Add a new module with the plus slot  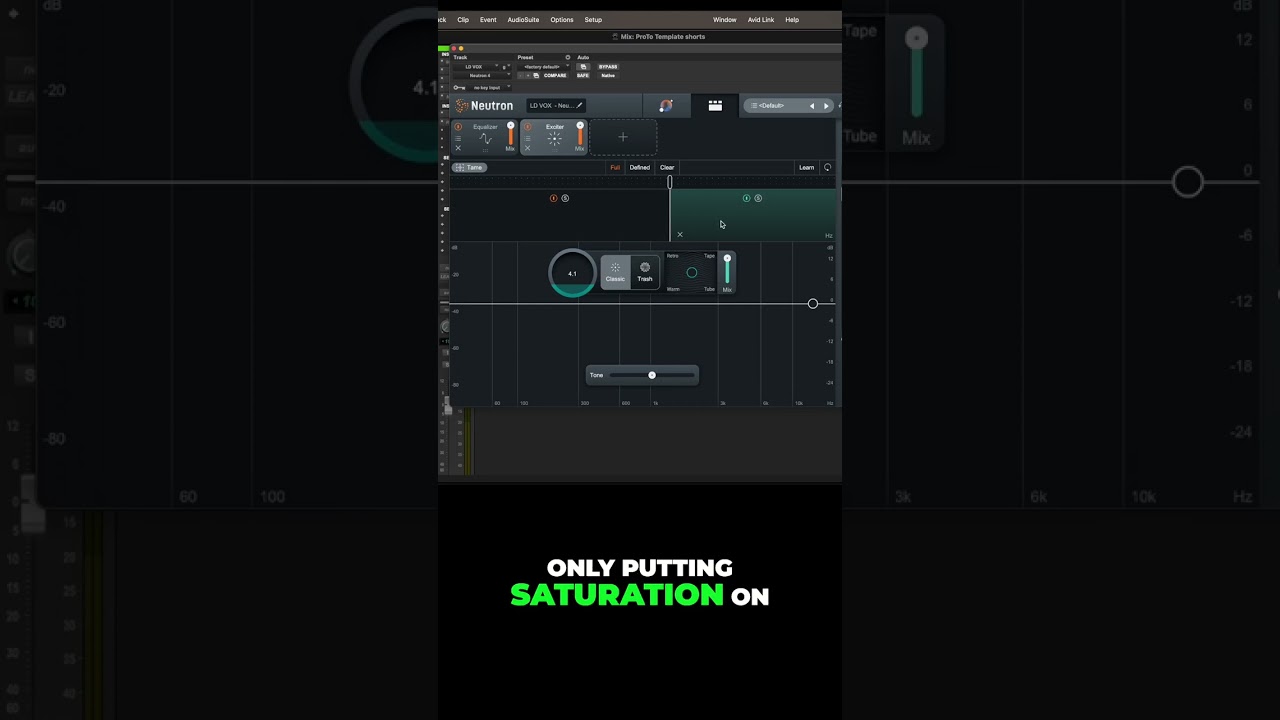tap(623, 137)
